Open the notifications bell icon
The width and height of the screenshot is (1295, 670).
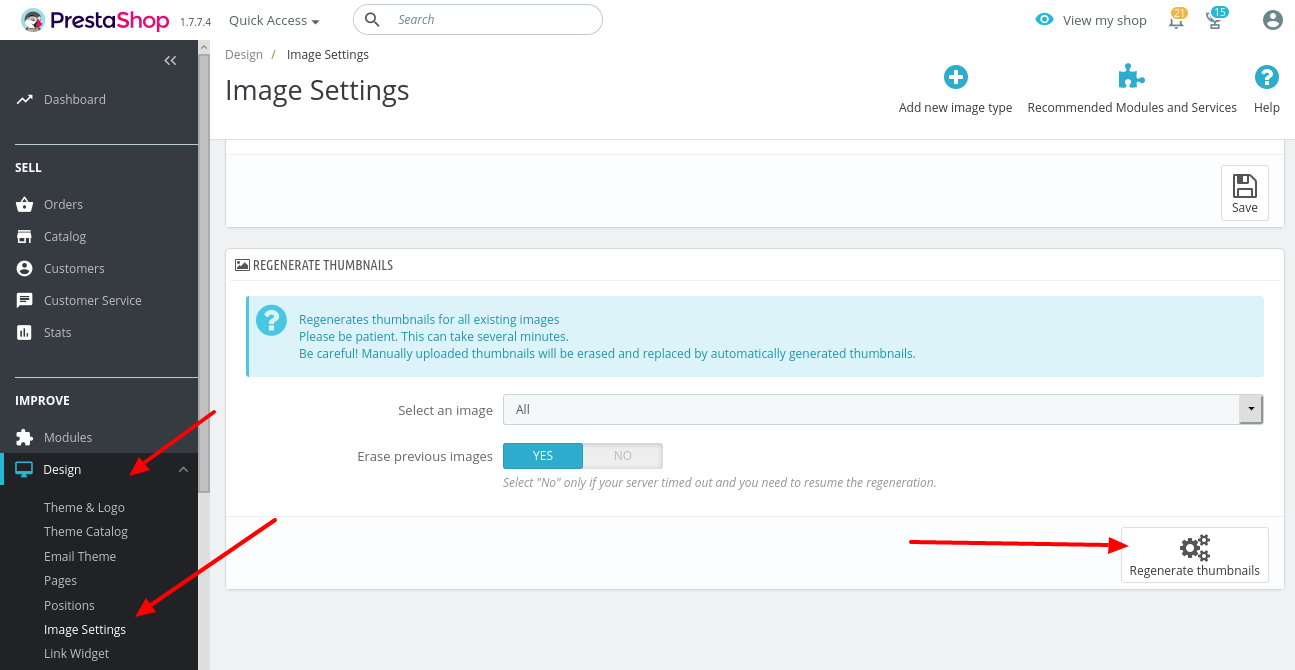pyautogui.click(x=1177, y=20)
